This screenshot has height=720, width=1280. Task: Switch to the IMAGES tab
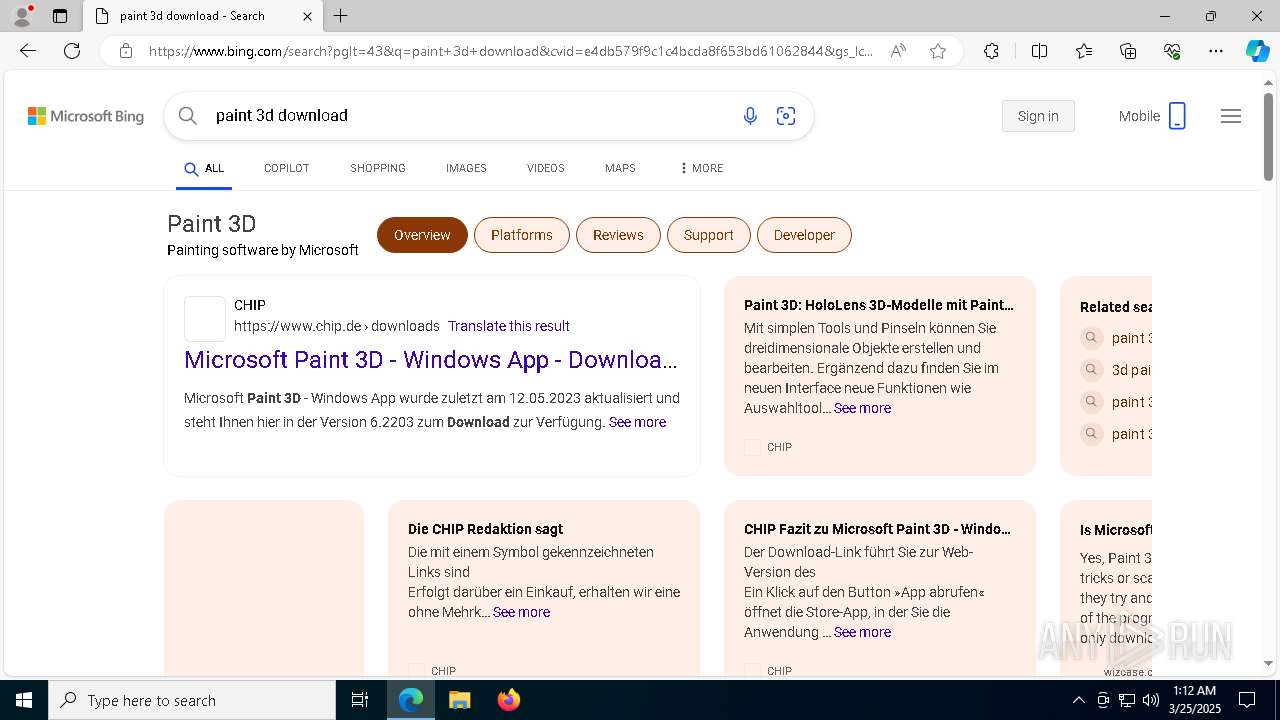click(x=466, y=168)
